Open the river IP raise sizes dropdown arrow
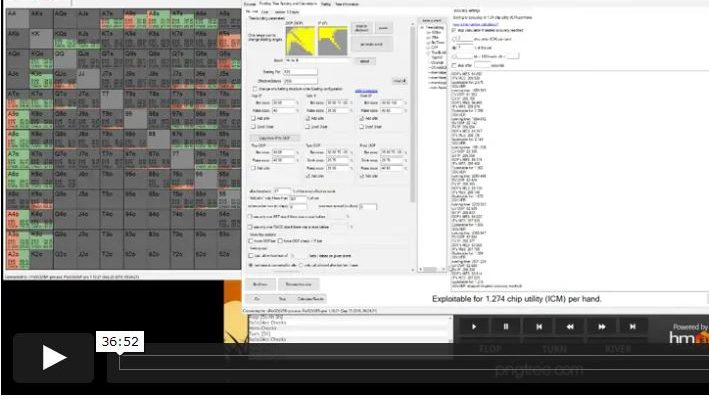The image size is (709, 399). (405, 111)
